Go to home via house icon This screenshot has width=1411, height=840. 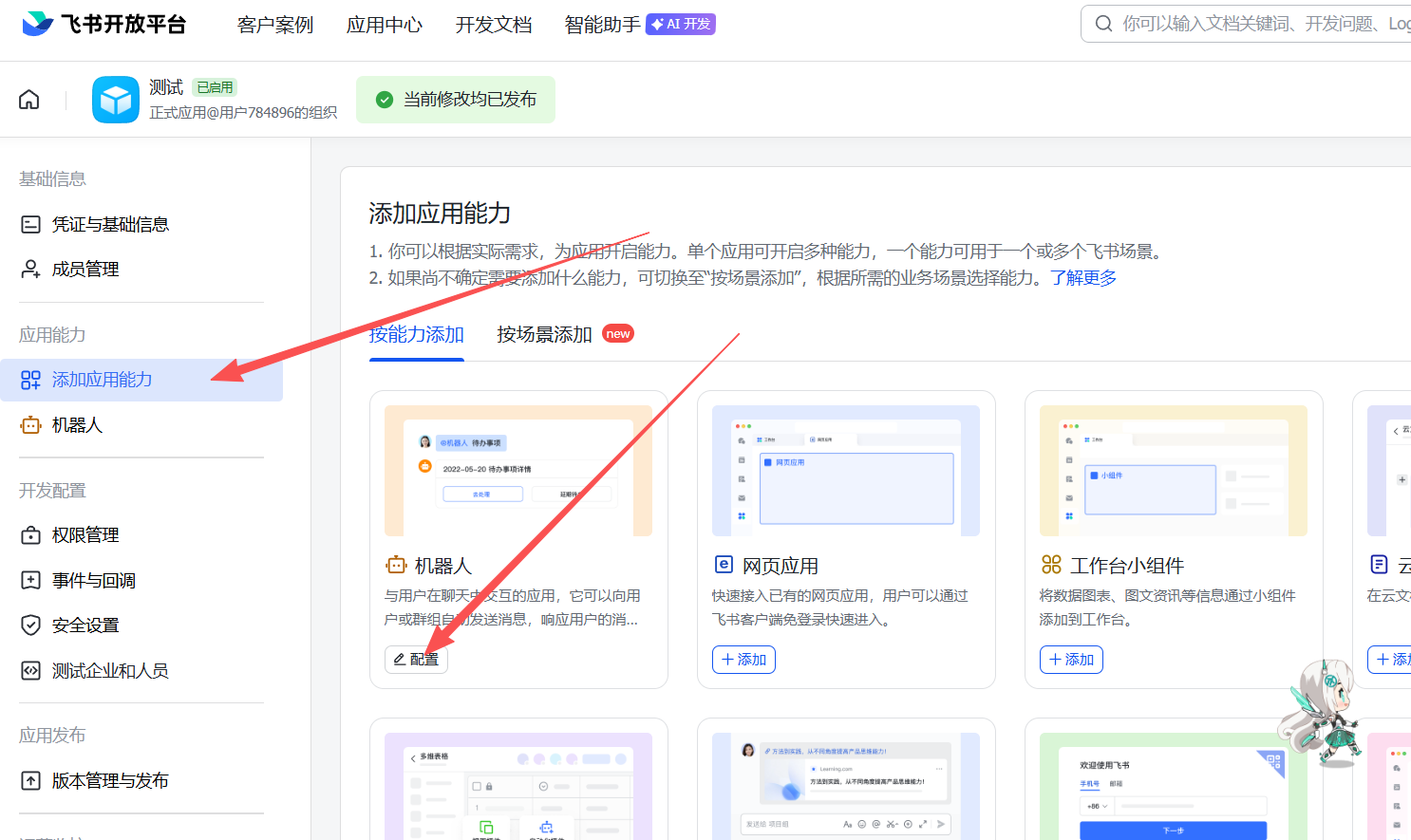coord(29,100)
